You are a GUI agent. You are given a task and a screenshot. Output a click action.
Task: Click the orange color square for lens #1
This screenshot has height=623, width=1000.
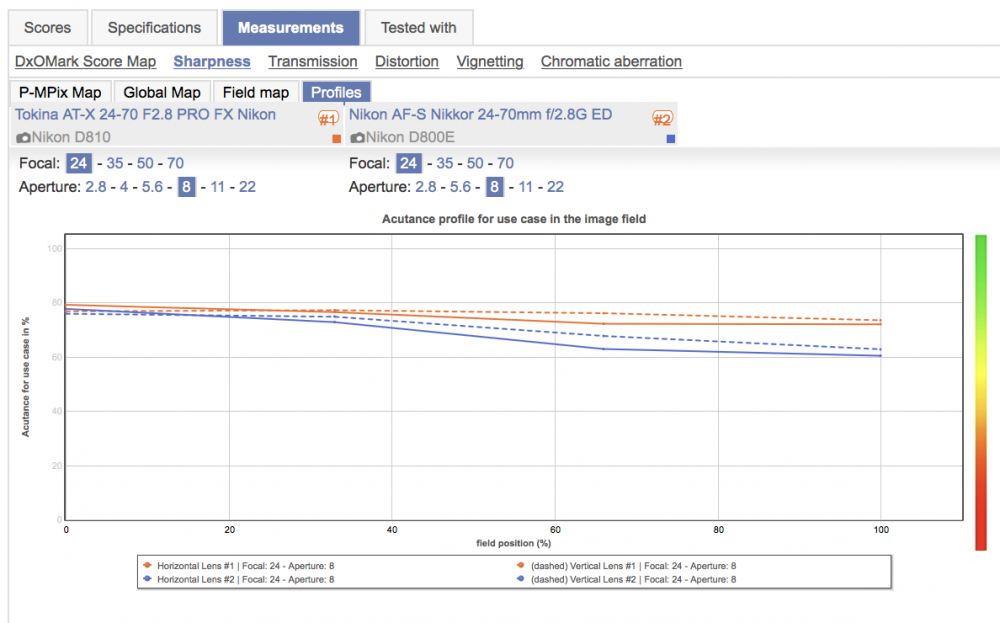(337, 139)
